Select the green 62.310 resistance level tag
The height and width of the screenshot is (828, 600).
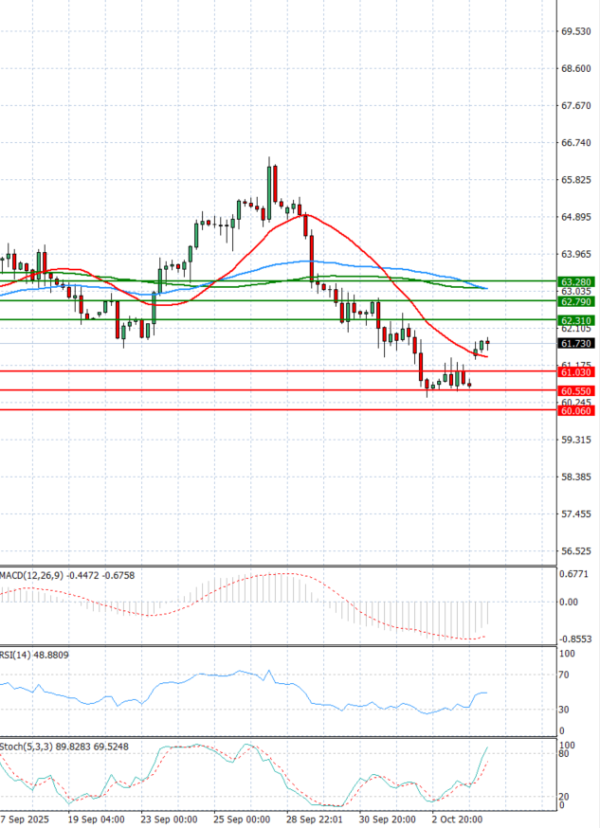tap(576, 319)
